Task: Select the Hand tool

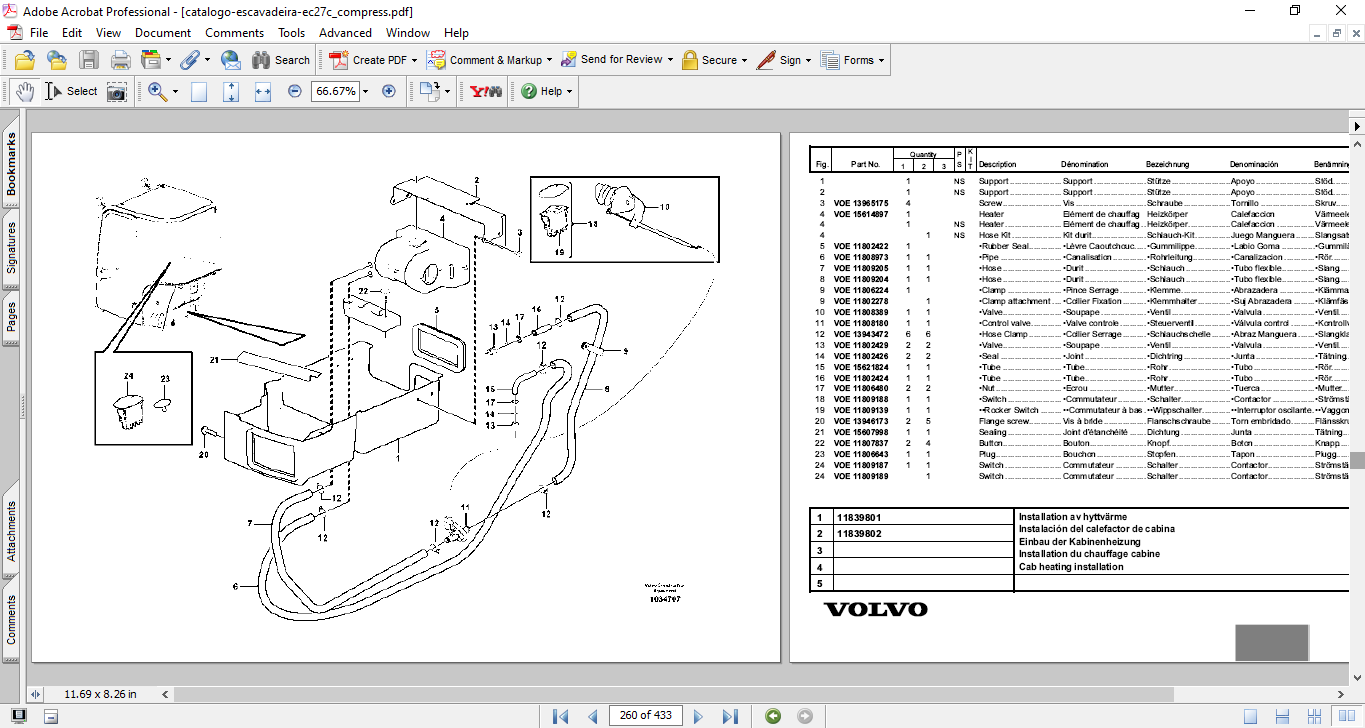Action: 24,91
